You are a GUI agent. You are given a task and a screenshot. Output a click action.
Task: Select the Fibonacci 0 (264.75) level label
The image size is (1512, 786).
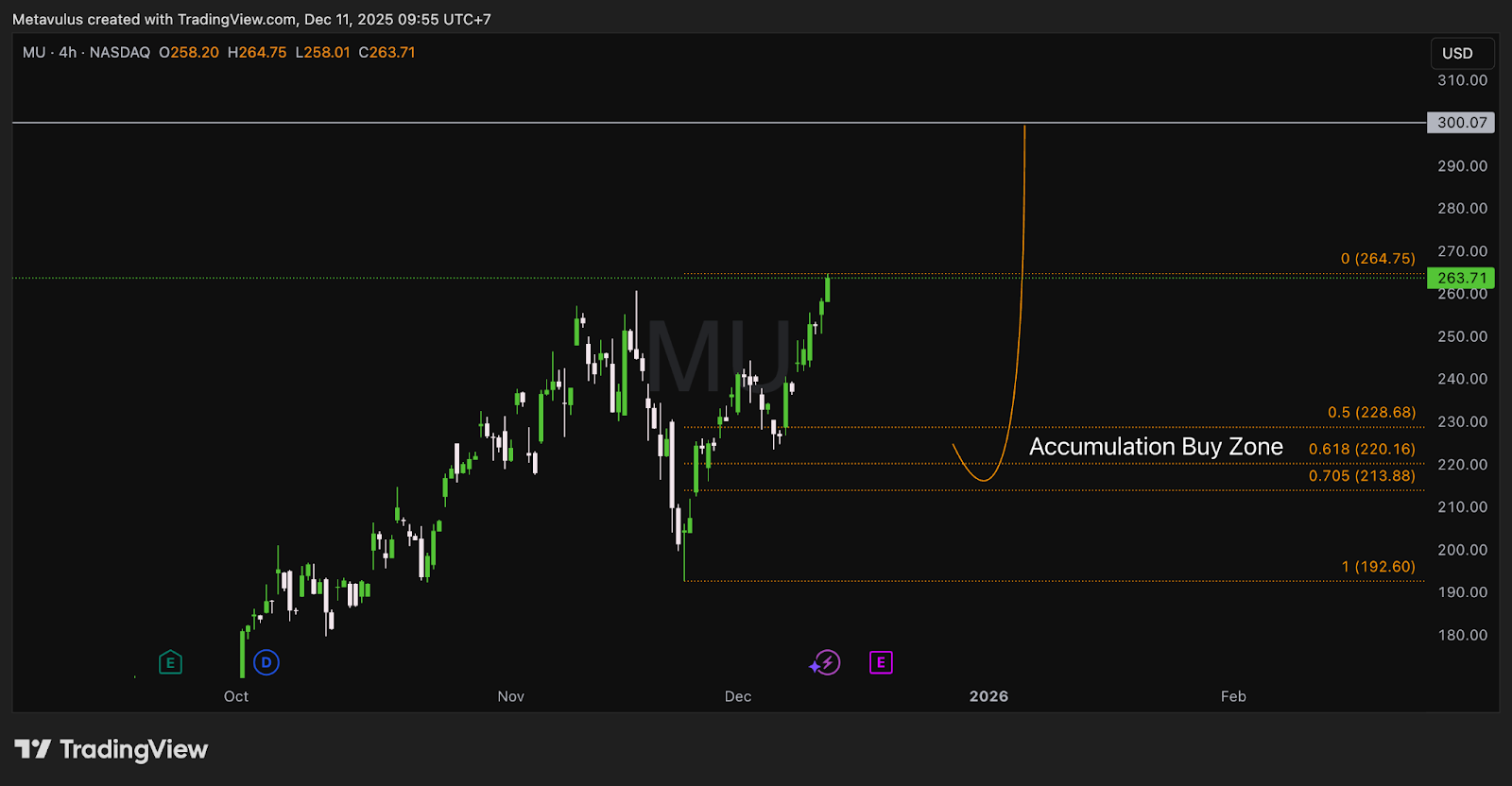click(1378, 259)
